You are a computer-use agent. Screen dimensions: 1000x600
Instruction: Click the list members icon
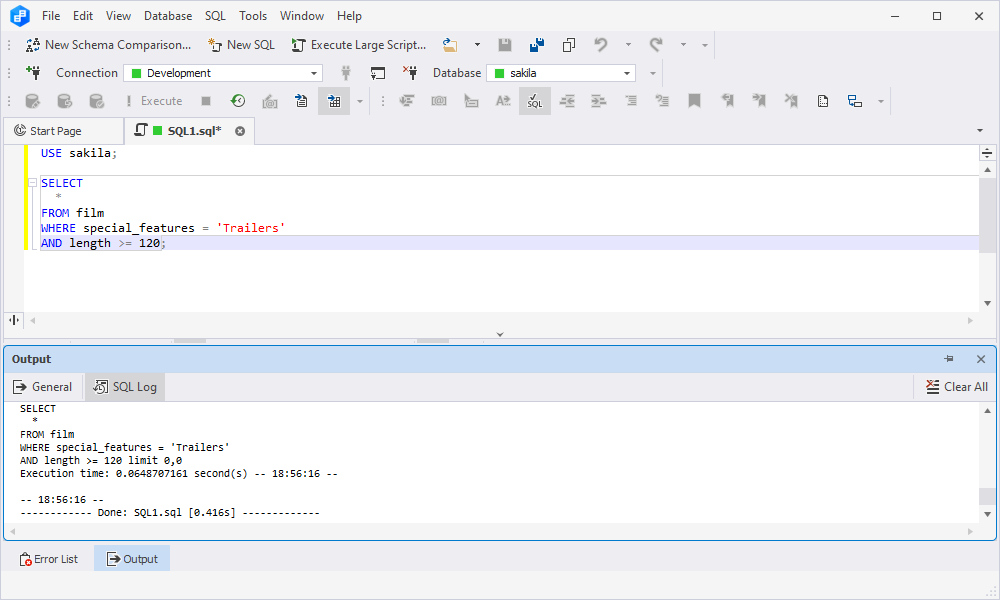407,101
